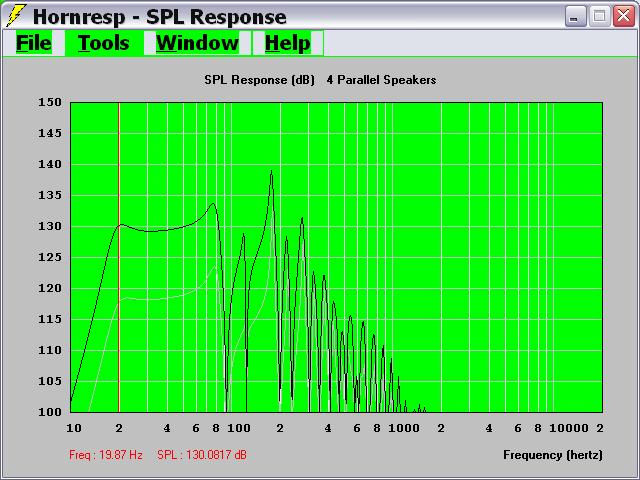640x480 pixels.
Task: Click the SPL : 130.0817 dB readout
Action: coord(202,455)
